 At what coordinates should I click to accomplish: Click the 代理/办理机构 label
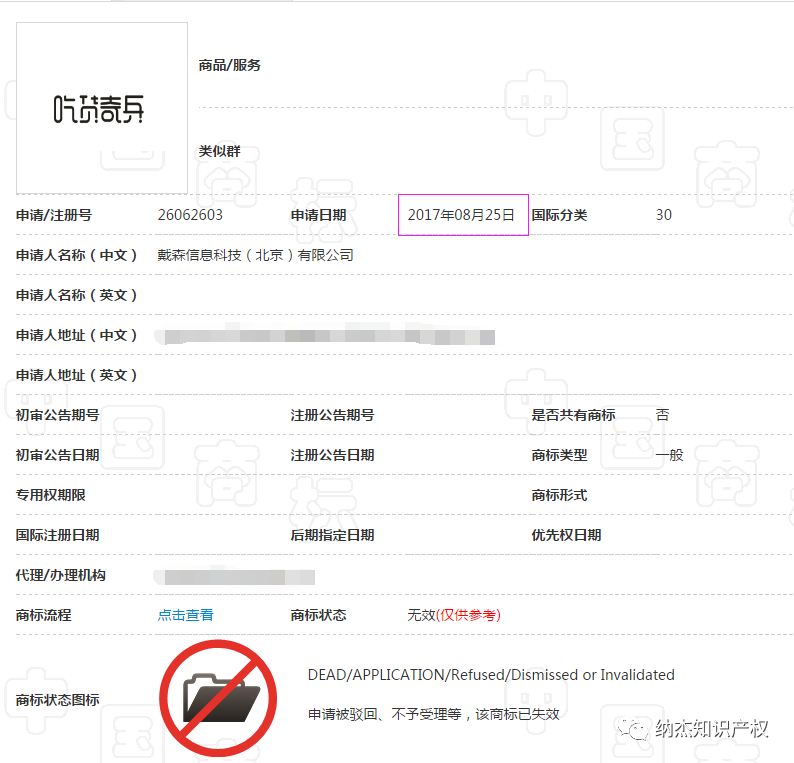point(61,575)
